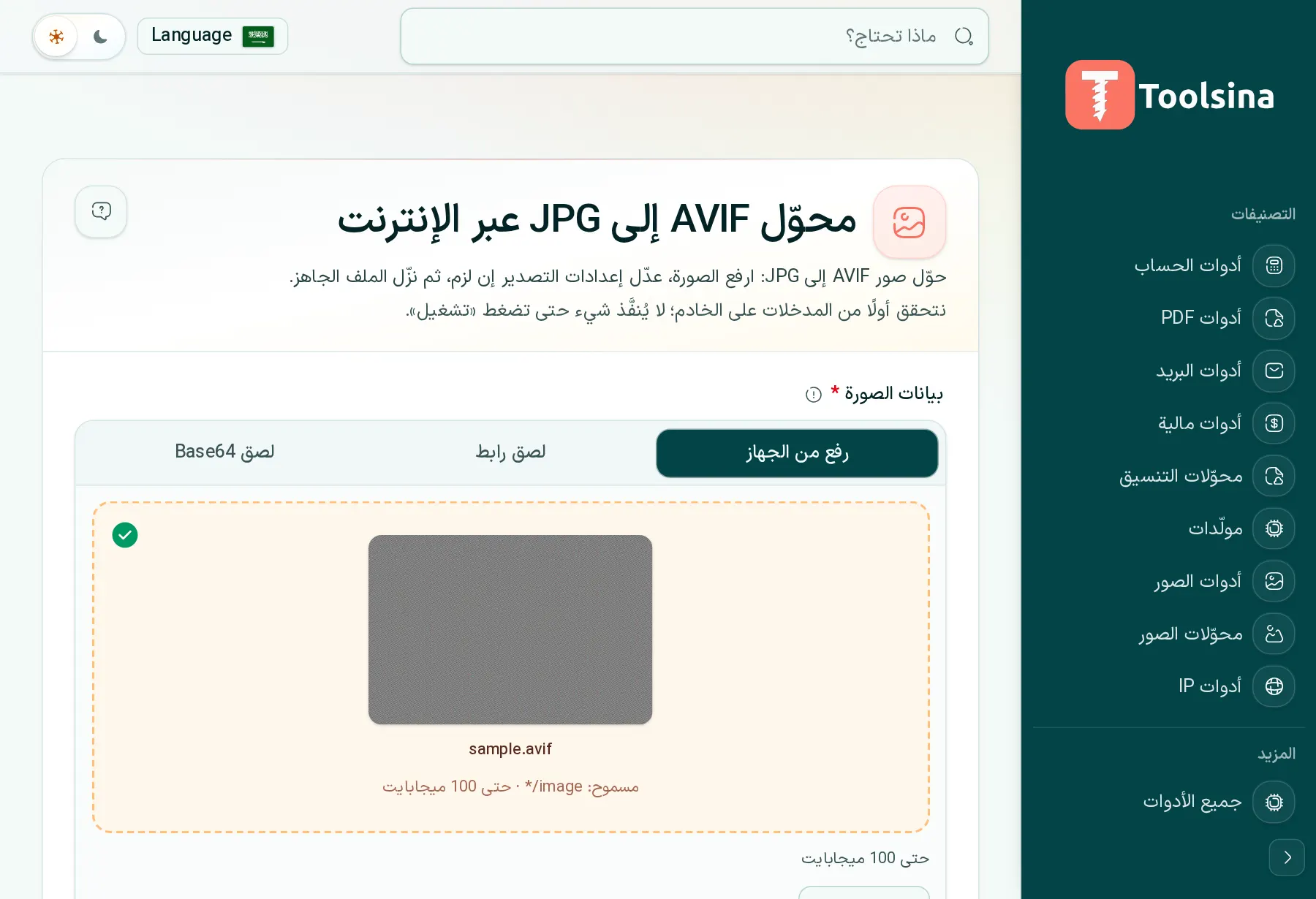Click the المزيد sidebar heading
The width and height of the screenshot is (1316, 899).
pyautogui.click(x=1276, y=754)
